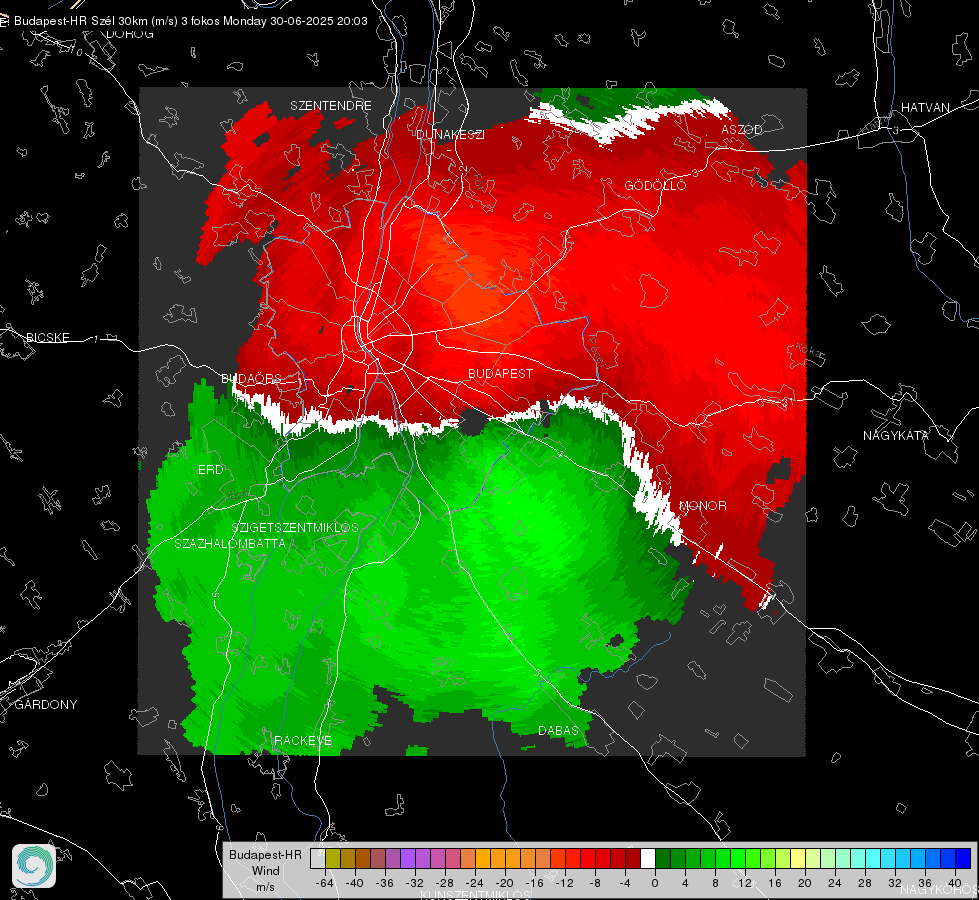Click the '-12' value on the legend scale
979x900 pixels.
tap(564, 883)
